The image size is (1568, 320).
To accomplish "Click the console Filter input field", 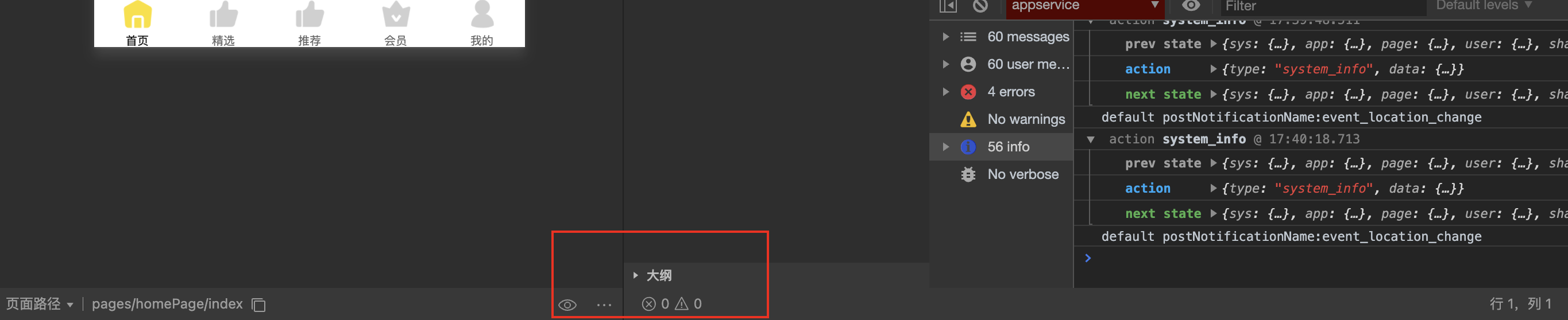I will click(x=1323, y=6).
